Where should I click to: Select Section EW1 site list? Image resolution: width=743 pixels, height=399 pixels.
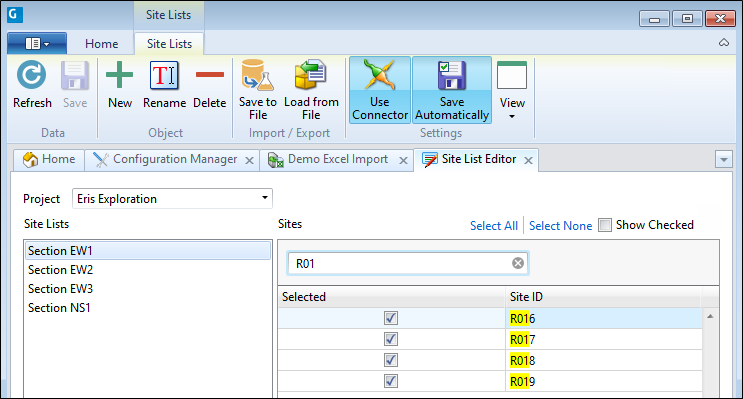coord(147,251)
